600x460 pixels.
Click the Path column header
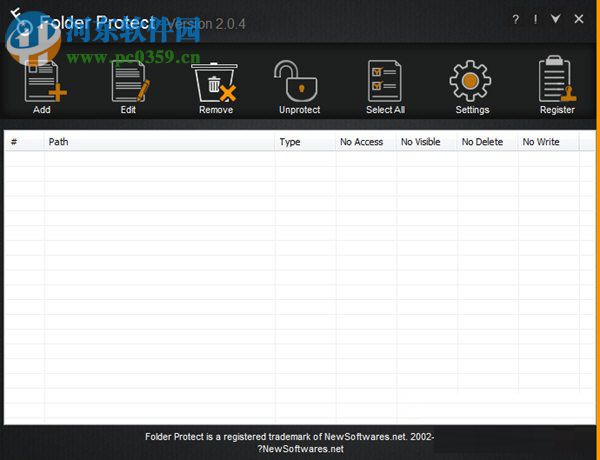(x=159, y=142)
